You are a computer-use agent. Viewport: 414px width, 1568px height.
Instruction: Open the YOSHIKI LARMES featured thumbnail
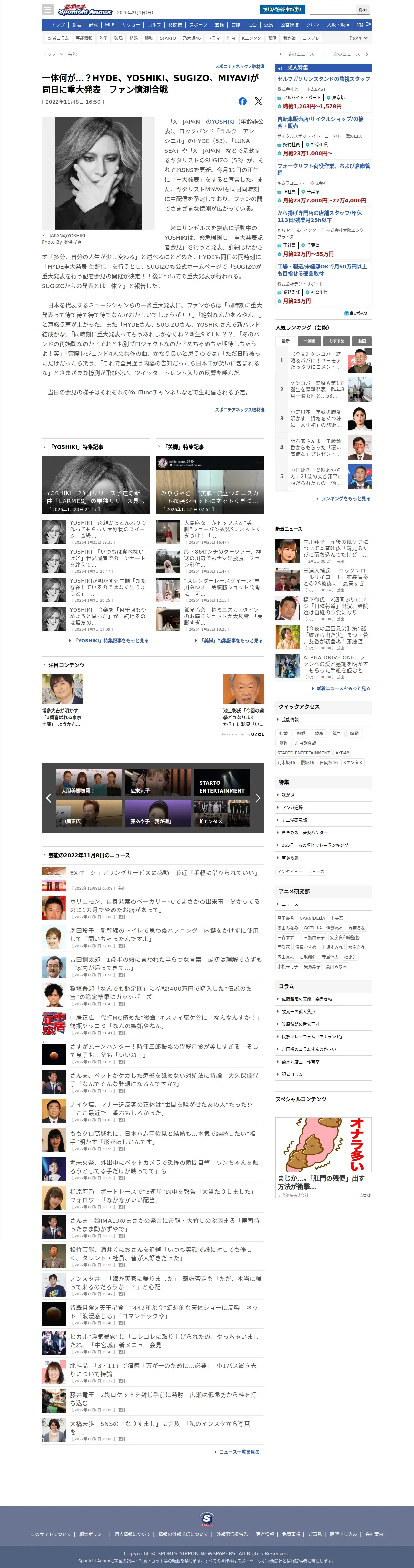tap(96, 485)
